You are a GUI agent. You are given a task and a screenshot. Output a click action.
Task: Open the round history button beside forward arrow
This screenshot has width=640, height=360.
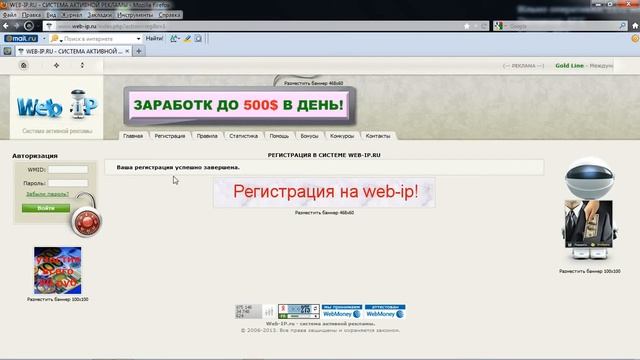coord(29,26)
